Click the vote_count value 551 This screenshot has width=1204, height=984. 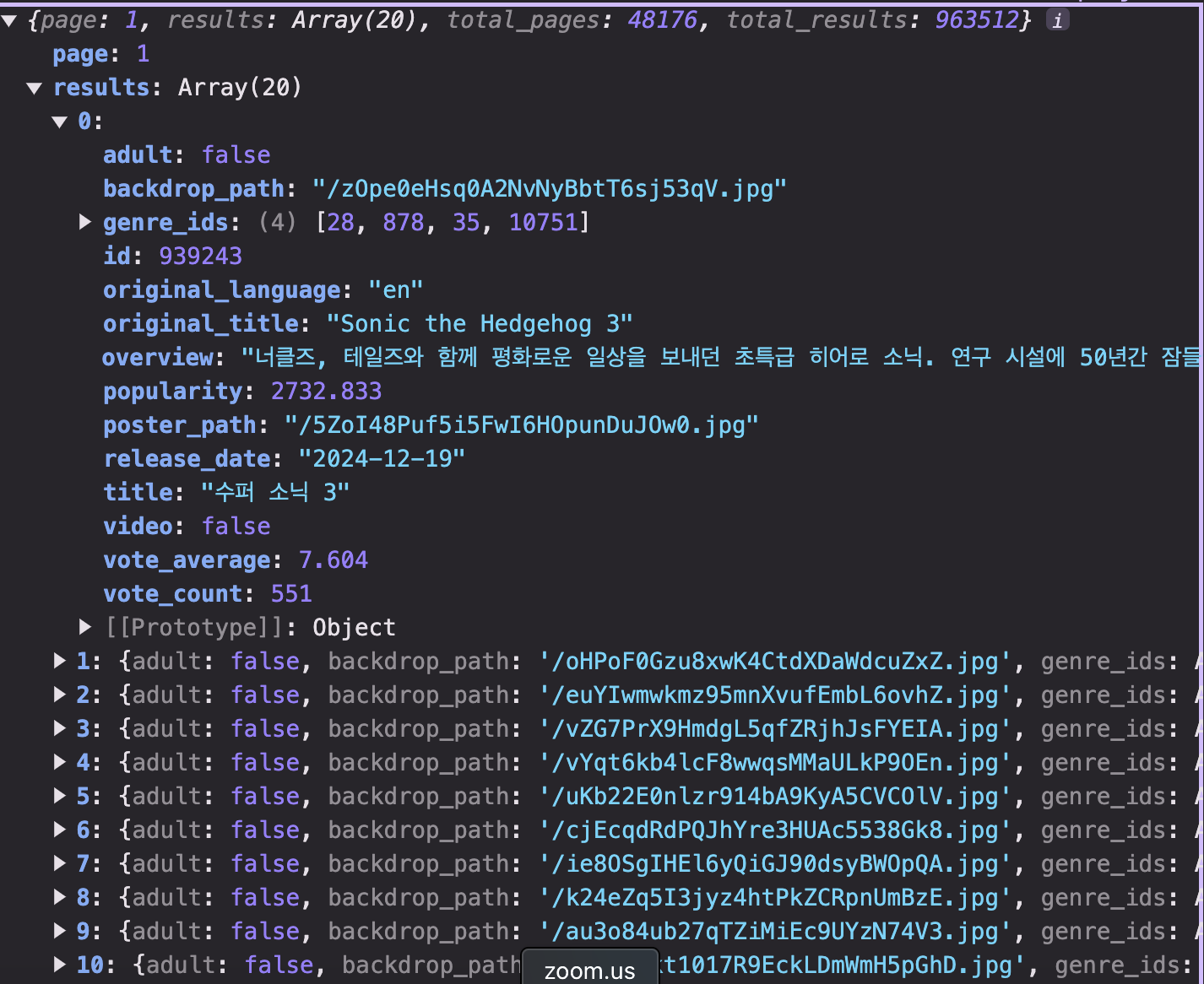pos(291,594)
